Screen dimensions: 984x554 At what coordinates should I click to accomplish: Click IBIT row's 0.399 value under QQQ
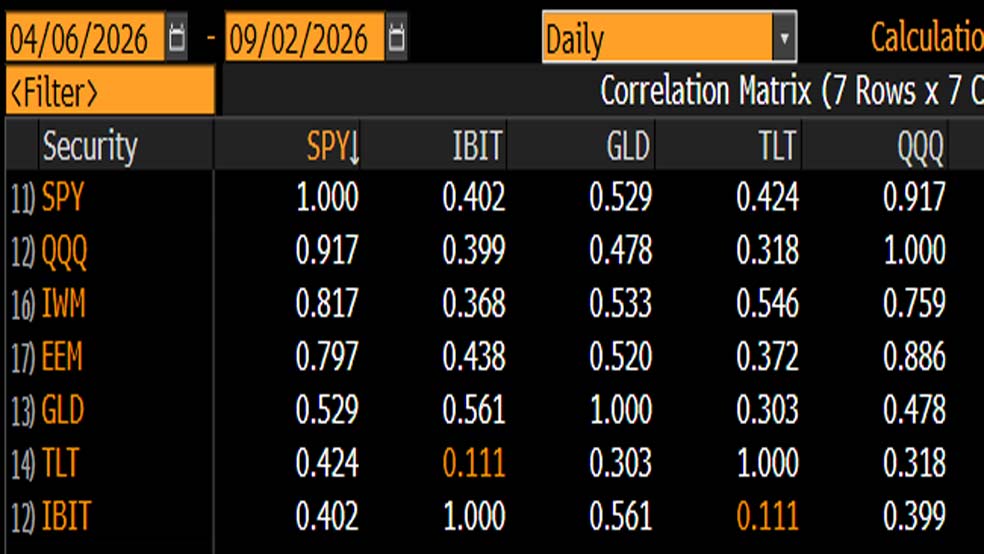914,516
